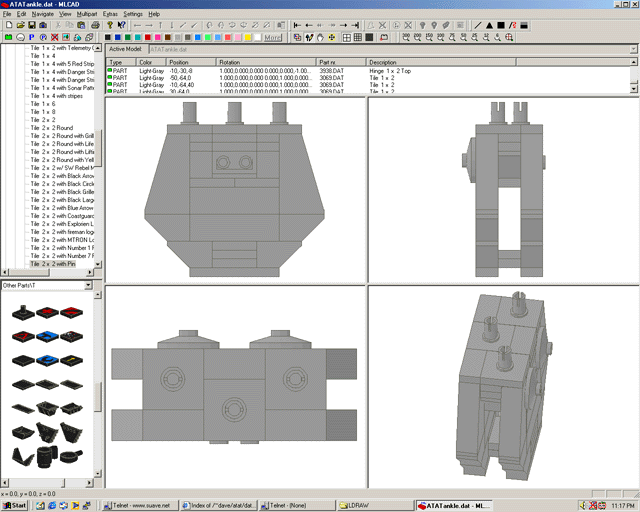Enable the medium grid button
The height and width of the screenshot is (512, 640).
(x=358, y=38)
